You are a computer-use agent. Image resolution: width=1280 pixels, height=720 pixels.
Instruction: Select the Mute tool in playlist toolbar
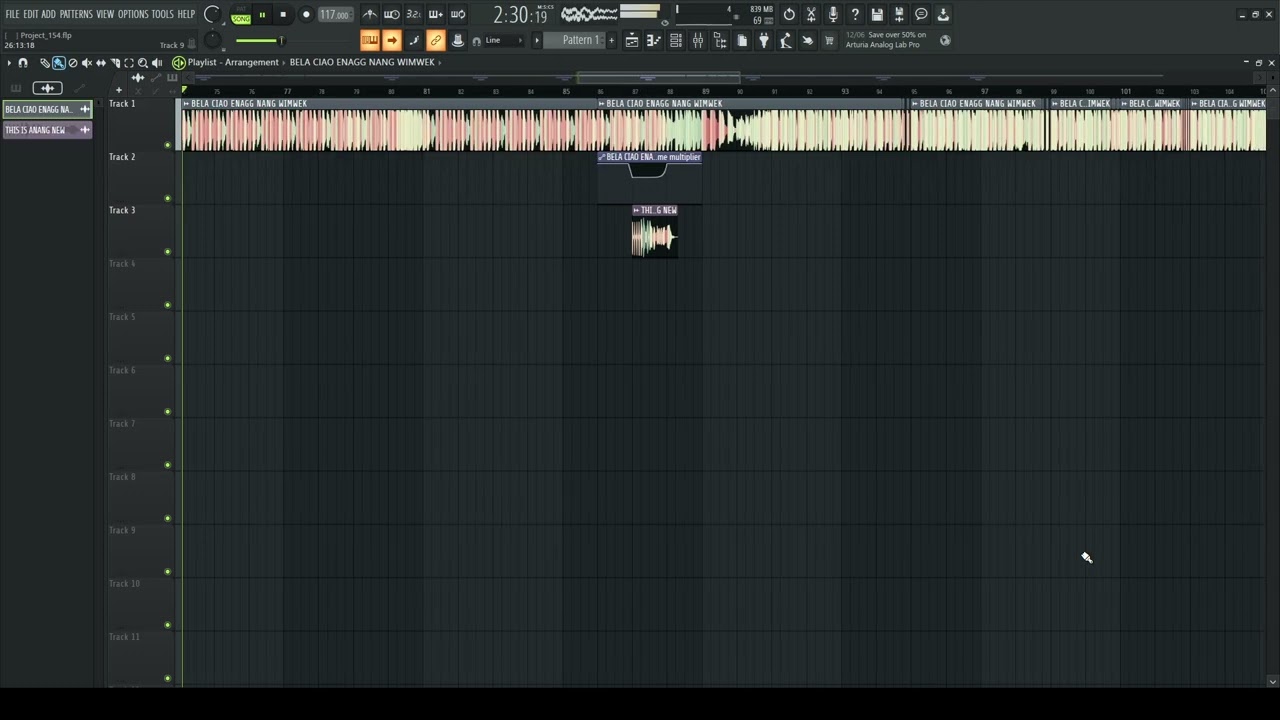pos(86,63)
